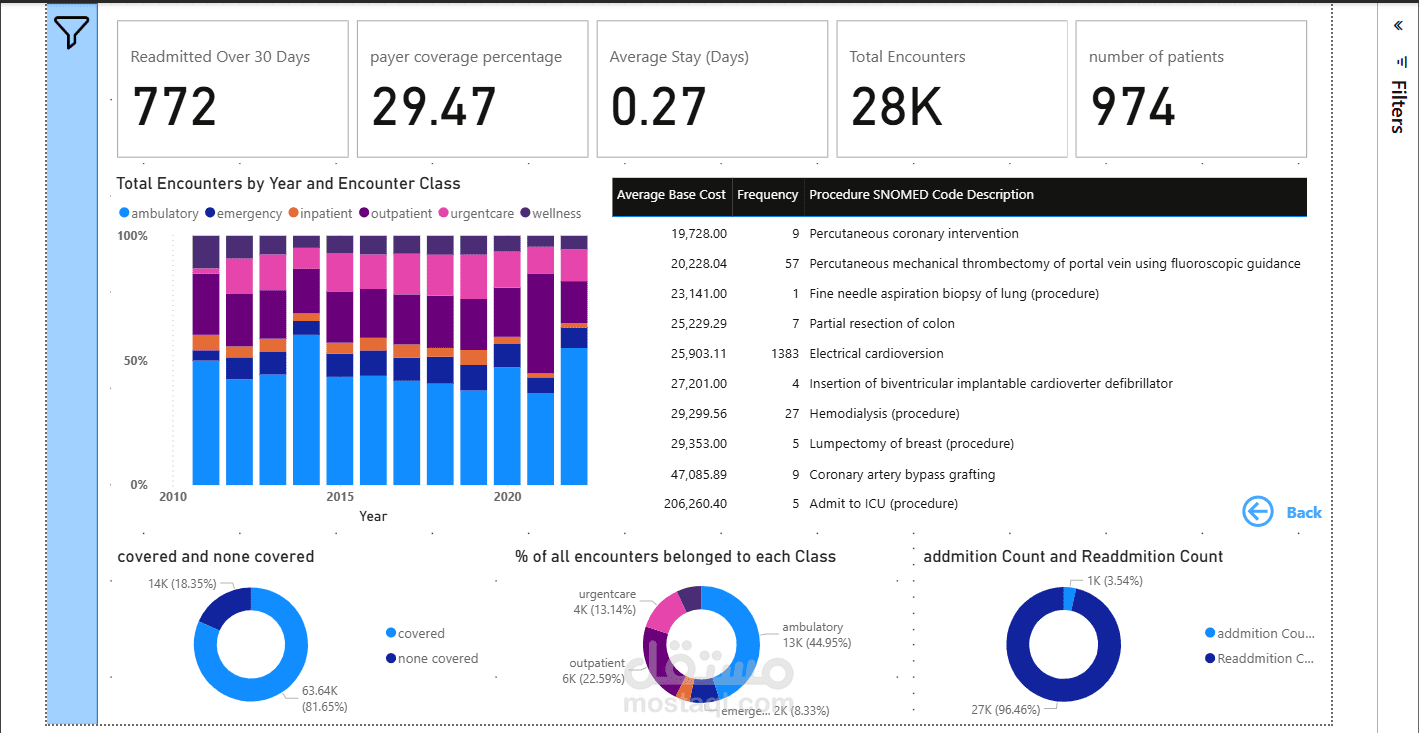Click the 206,260.40 cost value

coord(695,503)
